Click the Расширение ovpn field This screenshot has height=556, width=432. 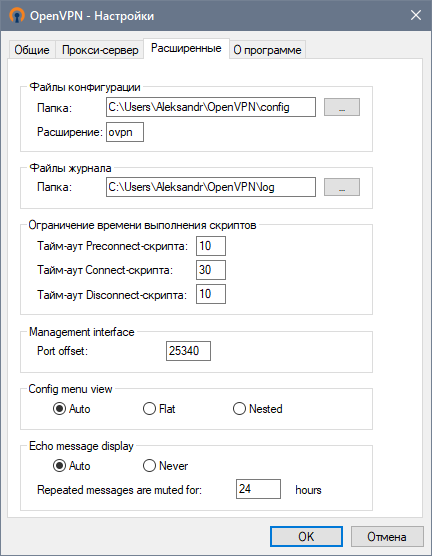point(125,132)
